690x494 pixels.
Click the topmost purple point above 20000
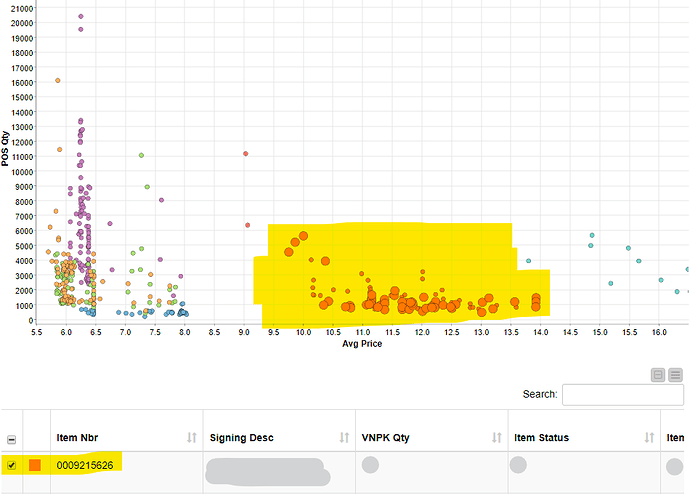click(81, 17)
